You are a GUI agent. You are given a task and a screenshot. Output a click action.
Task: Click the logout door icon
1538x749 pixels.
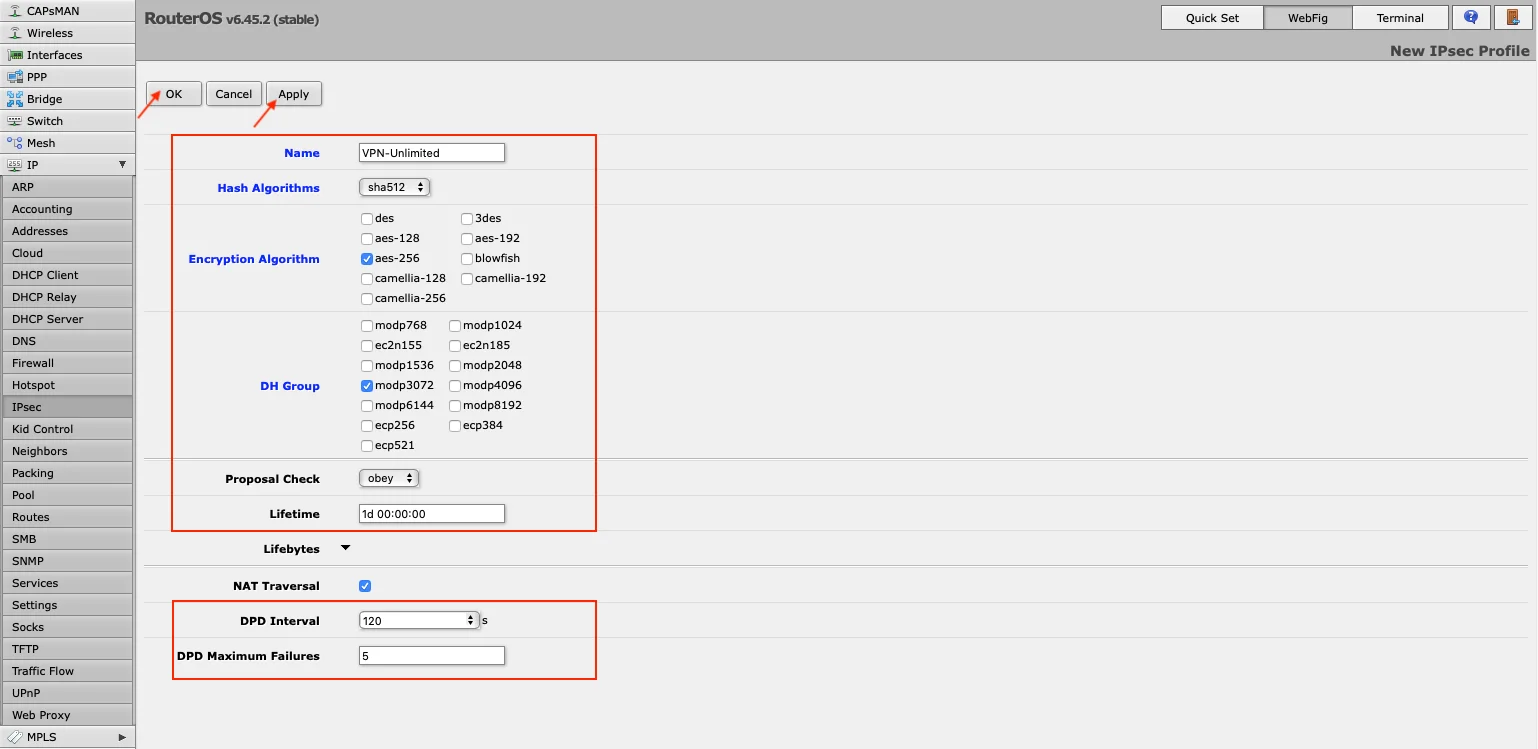click(1512, 17)
